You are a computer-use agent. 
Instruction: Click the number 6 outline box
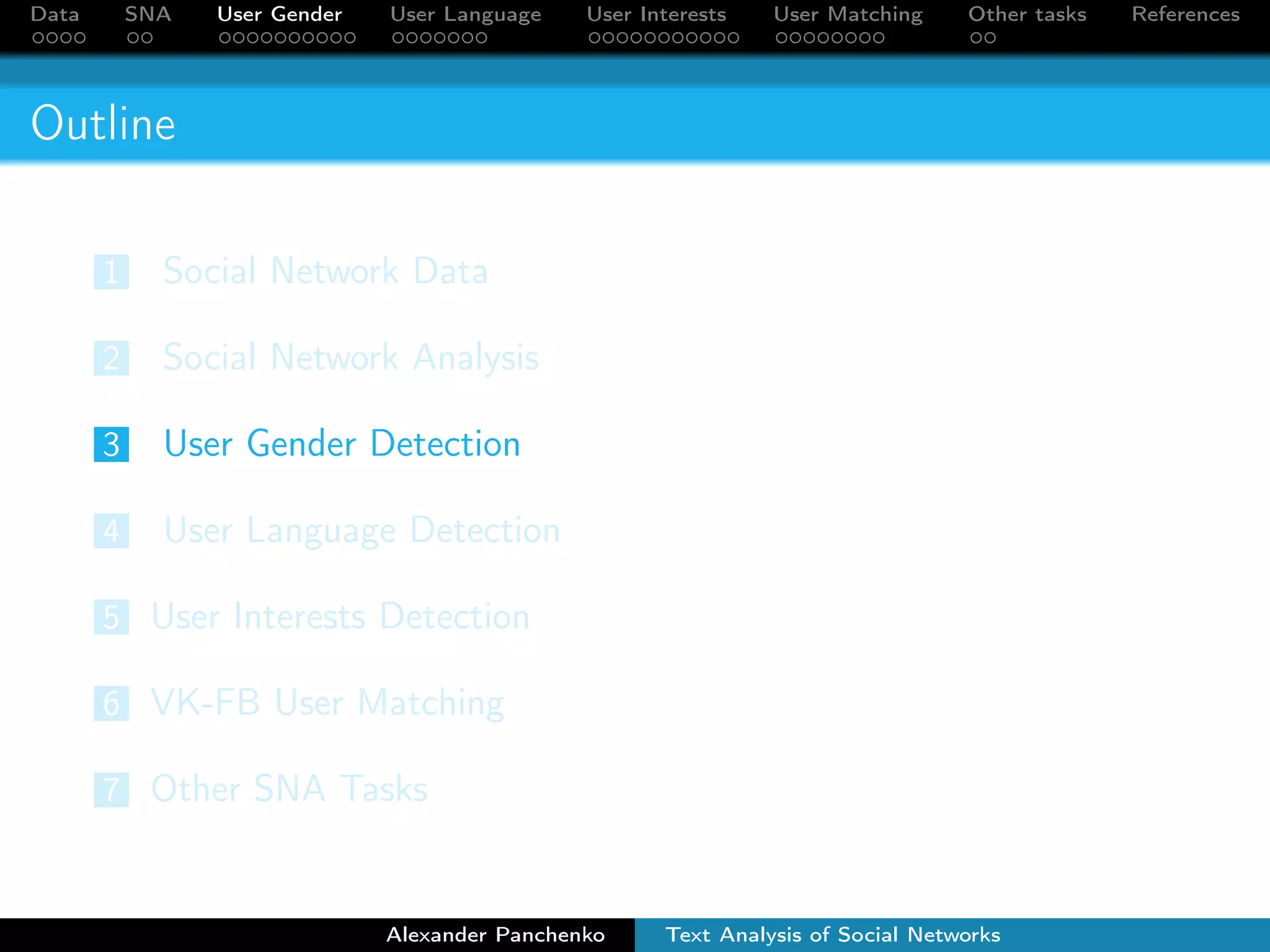pyautogui.click(x=112, y=703)
